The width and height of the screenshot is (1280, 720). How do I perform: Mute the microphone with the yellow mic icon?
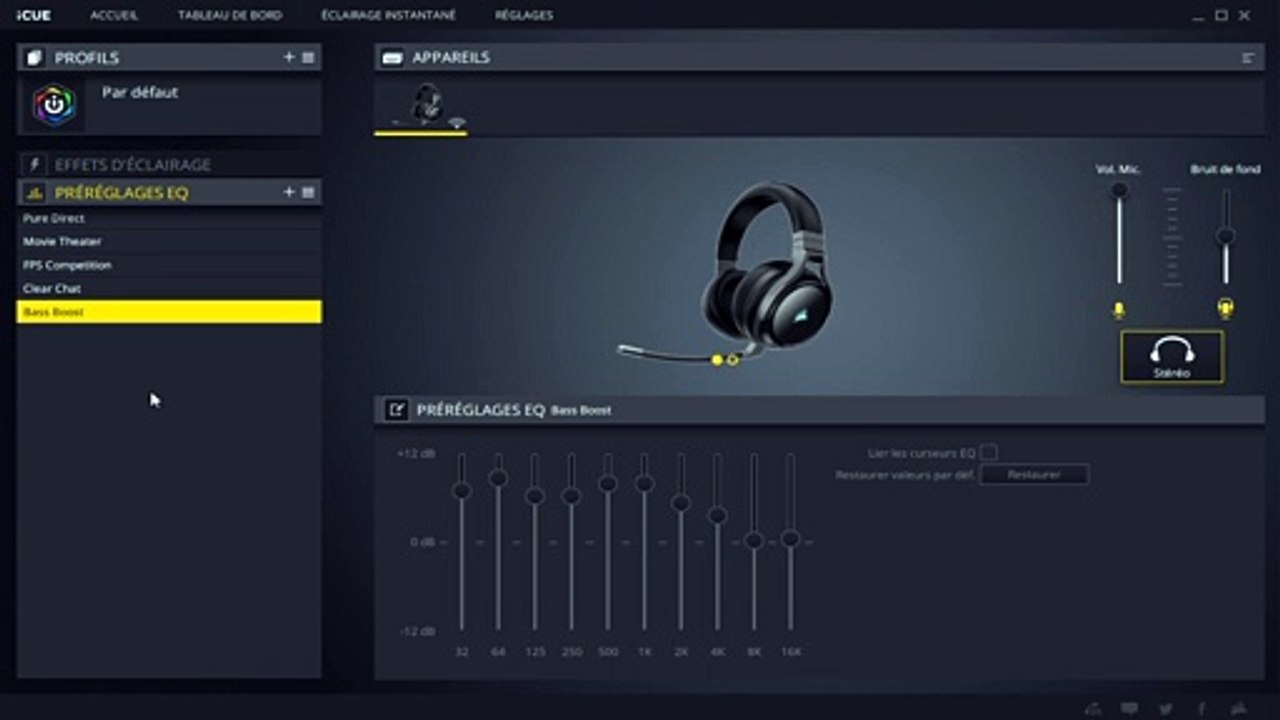(1119, 310)
